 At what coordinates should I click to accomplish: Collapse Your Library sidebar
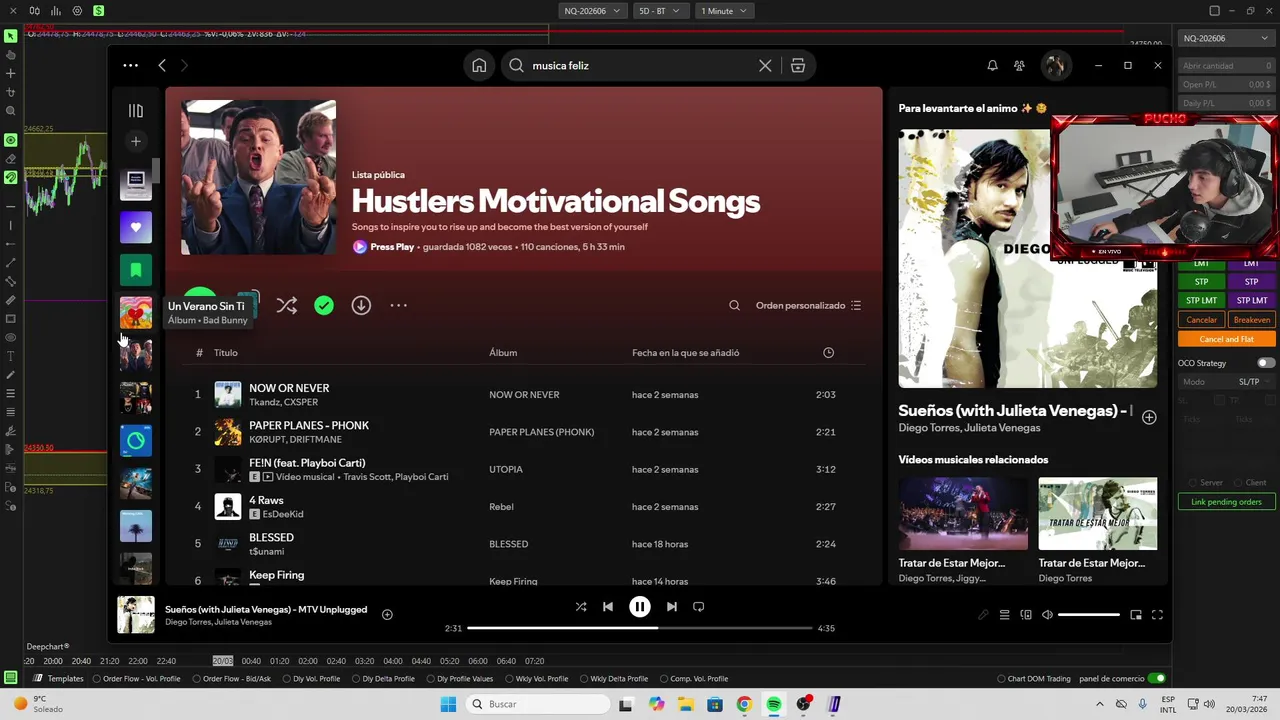click(136, 111)
